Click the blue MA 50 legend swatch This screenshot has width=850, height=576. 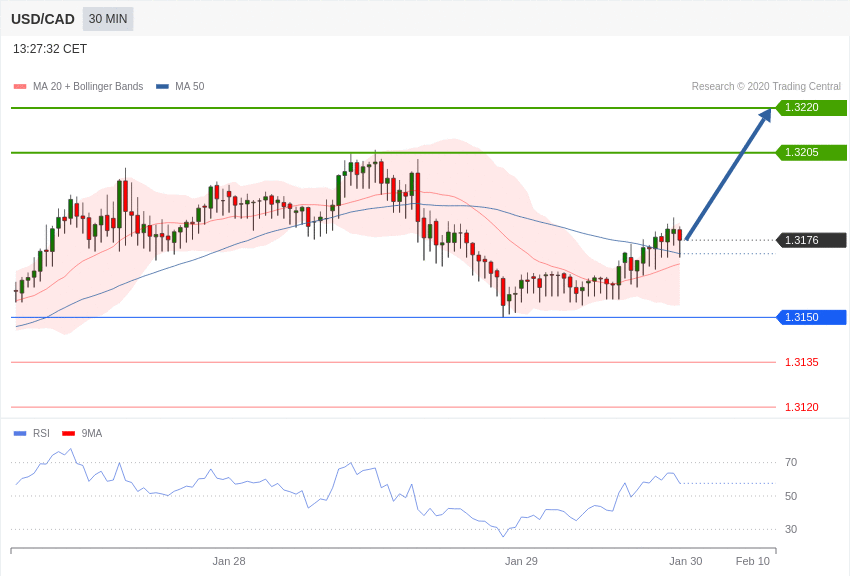tap(162, 86)
